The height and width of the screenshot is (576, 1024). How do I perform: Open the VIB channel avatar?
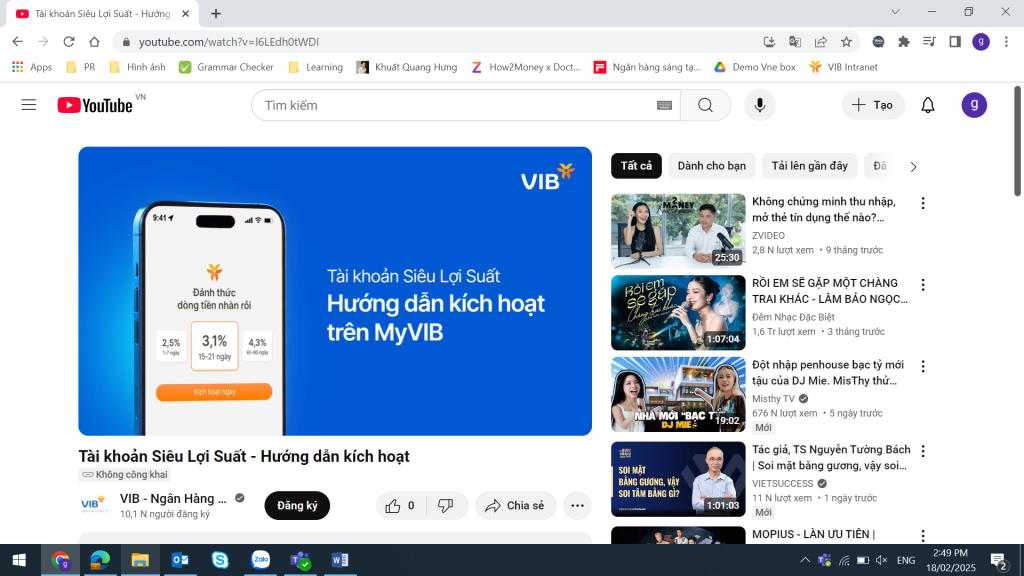click(x=93, y=505)
